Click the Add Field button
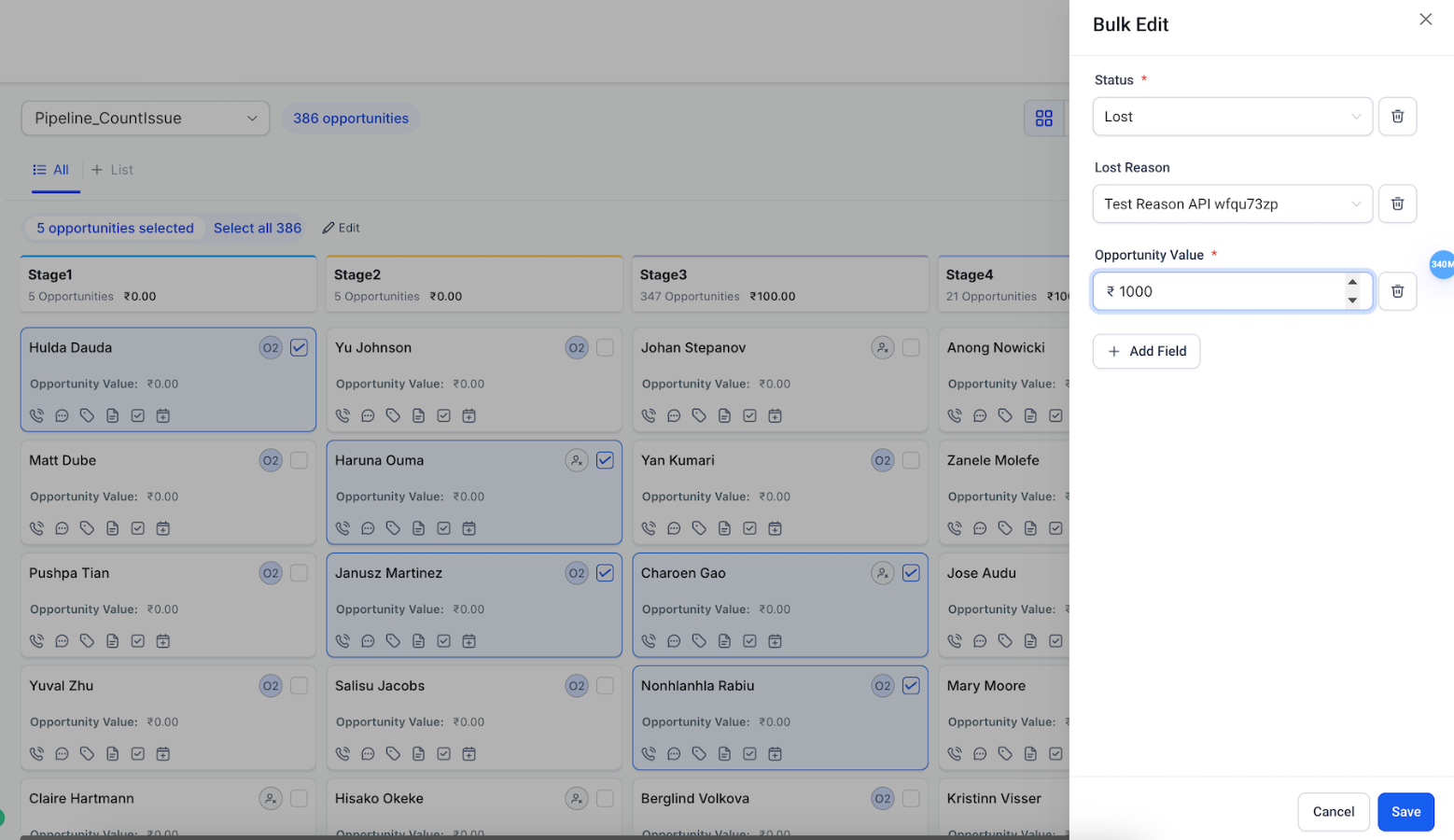Image resolution: width=1454 pixels, height=840 pixels. click(x=1146, y=351)
